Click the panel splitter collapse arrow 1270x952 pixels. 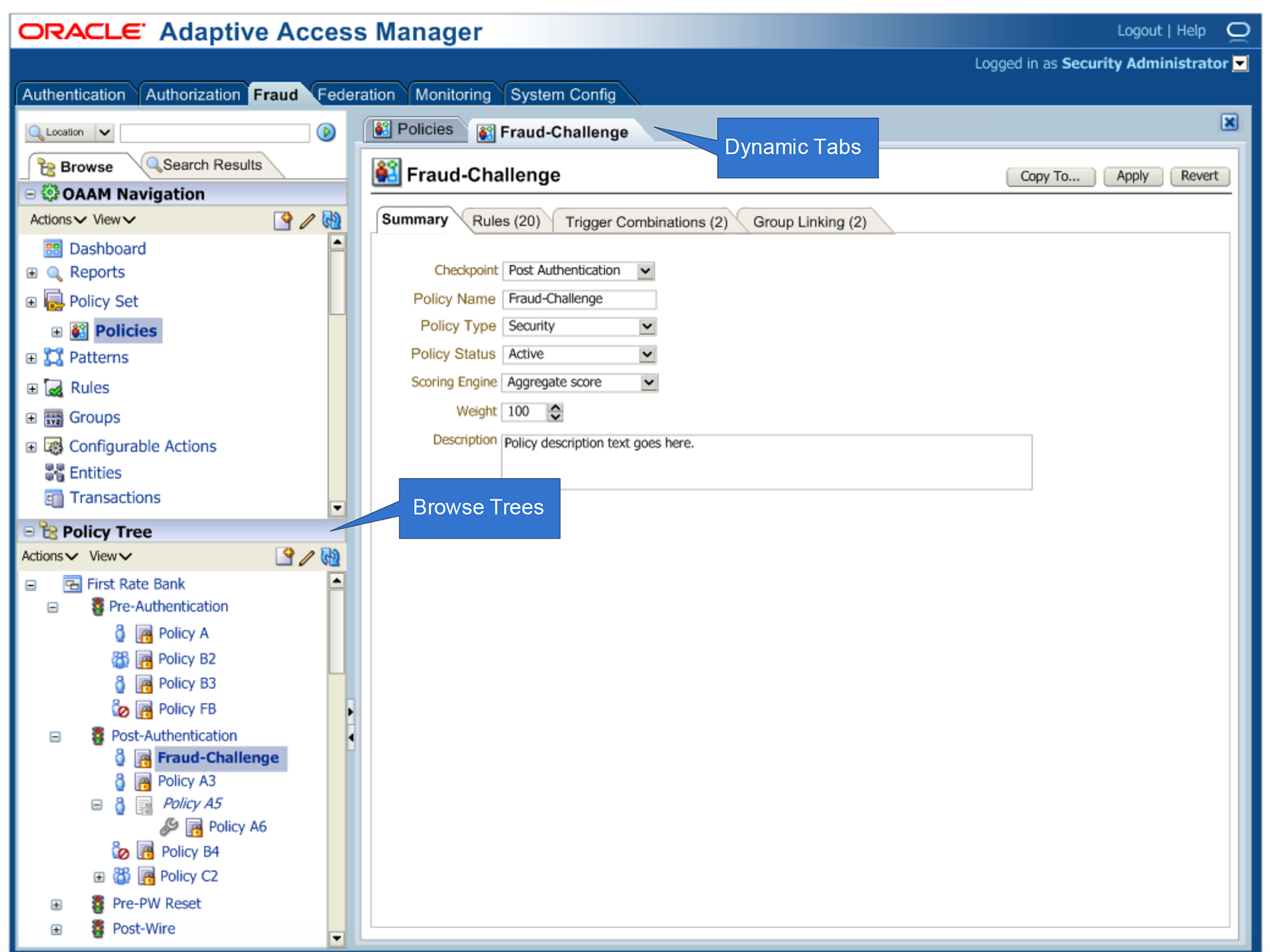(350, 737)
